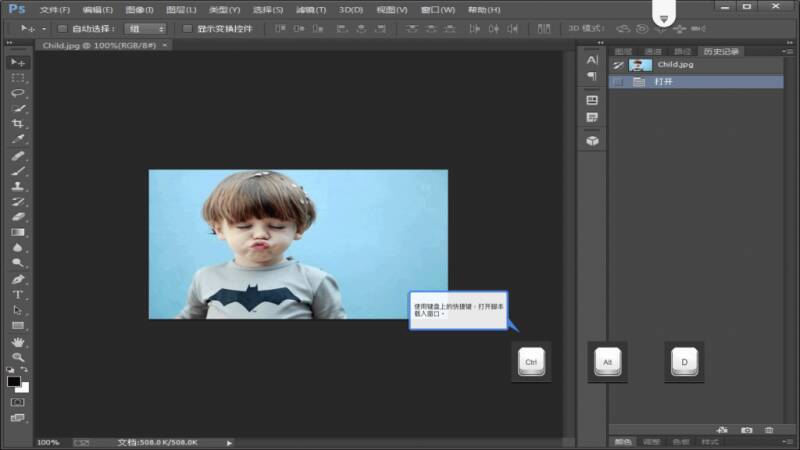Open the 文件(F) menu
The height and width of the screenshot is (450, 800).
(x=55, y=10)
